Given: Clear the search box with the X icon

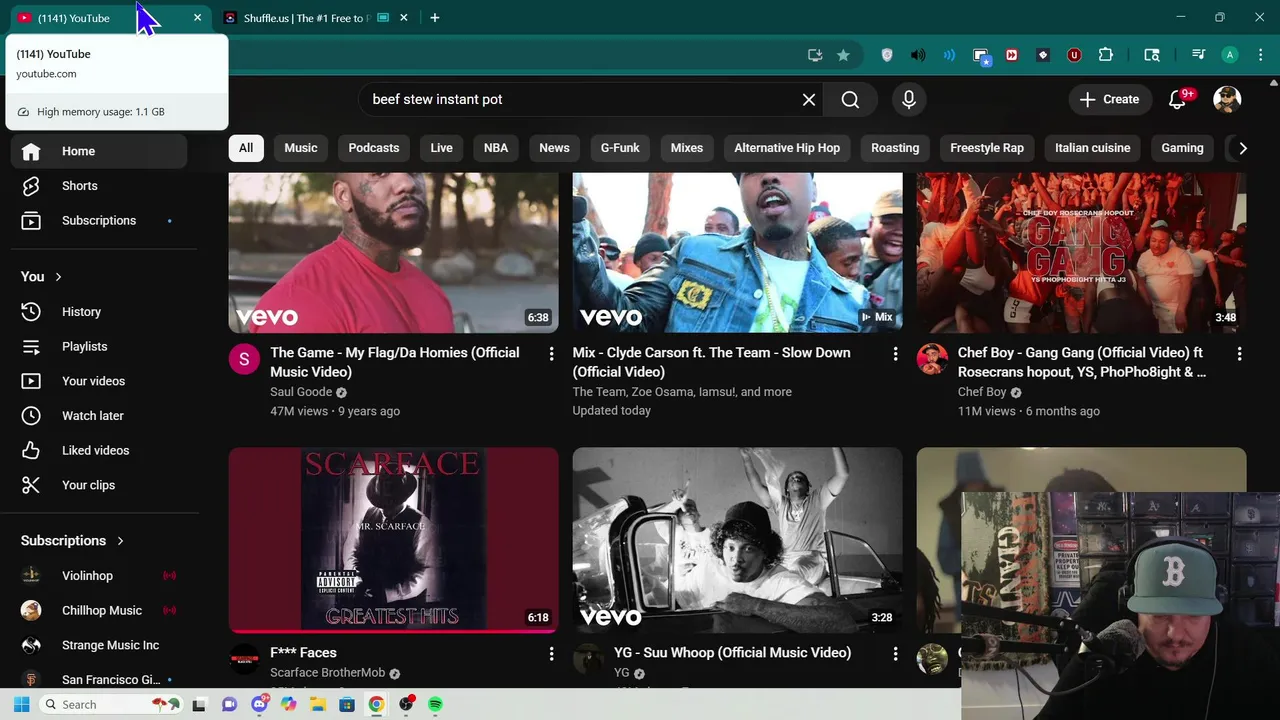Looking at the screenshot, I should point(809,99).
